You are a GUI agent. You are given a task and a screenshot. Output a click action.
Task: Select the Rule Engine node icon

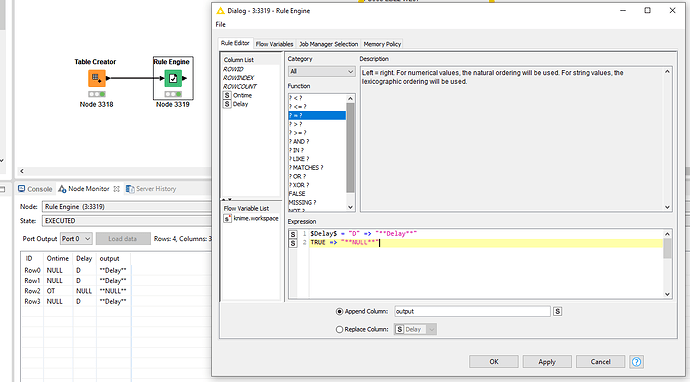pos(173,78)
